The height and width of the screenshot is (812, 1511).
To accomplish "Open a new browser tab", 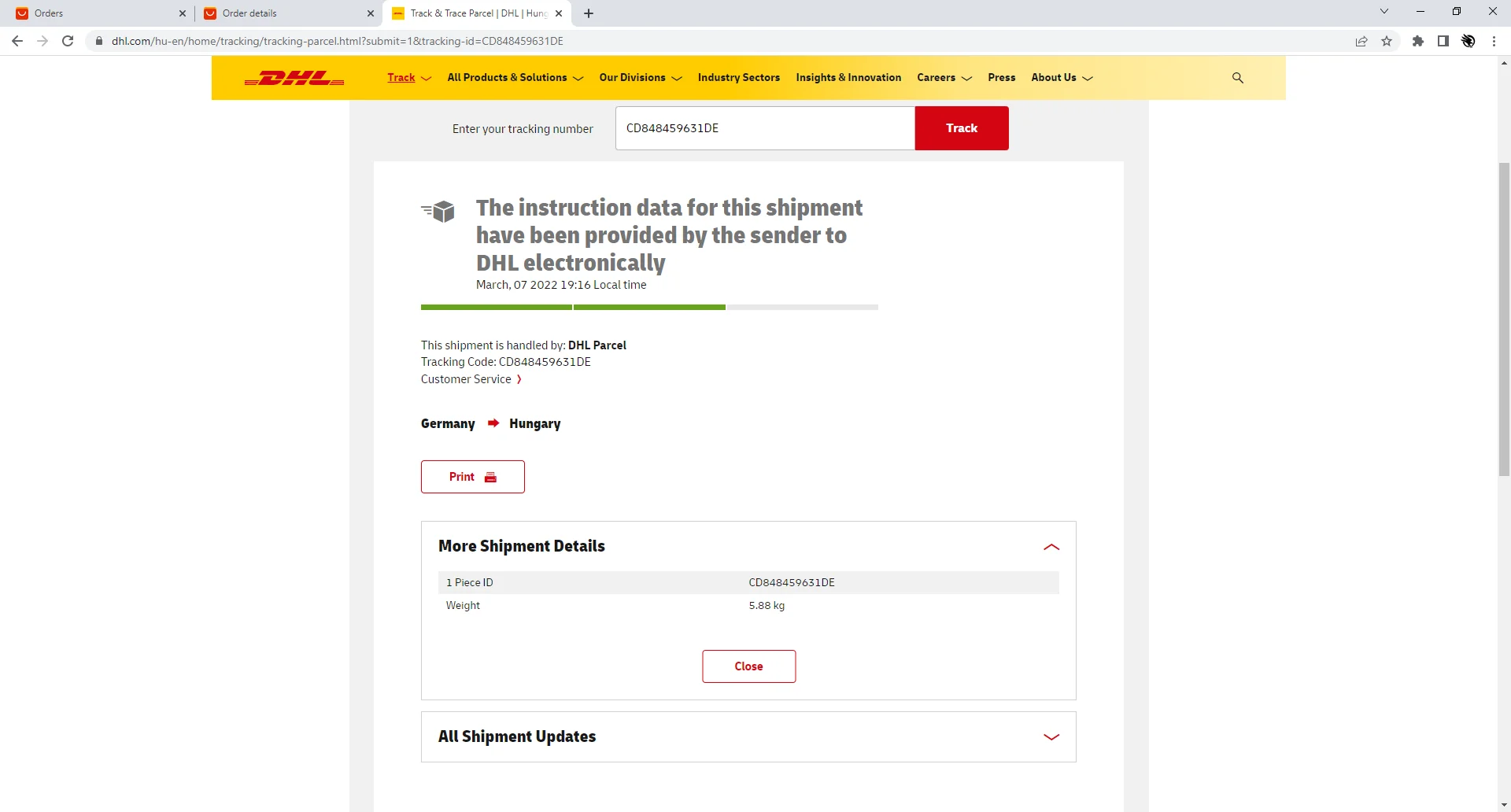I will (589, 13).
